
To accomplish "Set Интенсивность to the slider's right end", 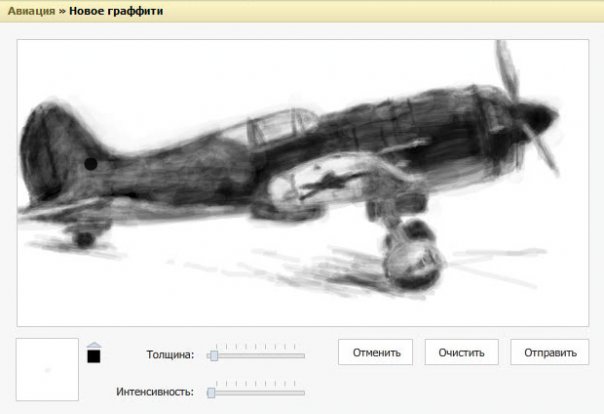I will (x=303, y=393).
